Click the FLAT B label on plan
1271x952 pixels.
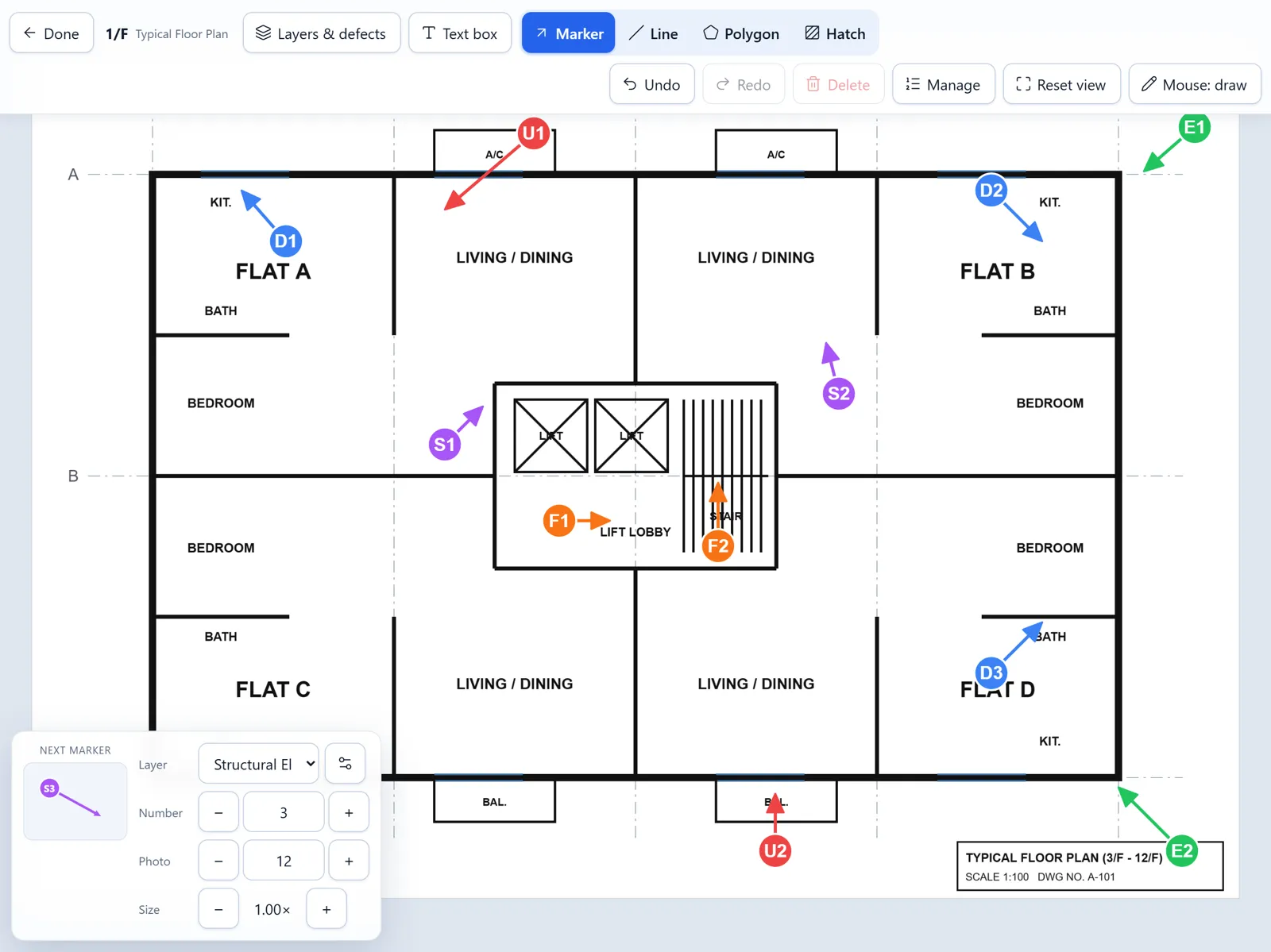point(998,272)
